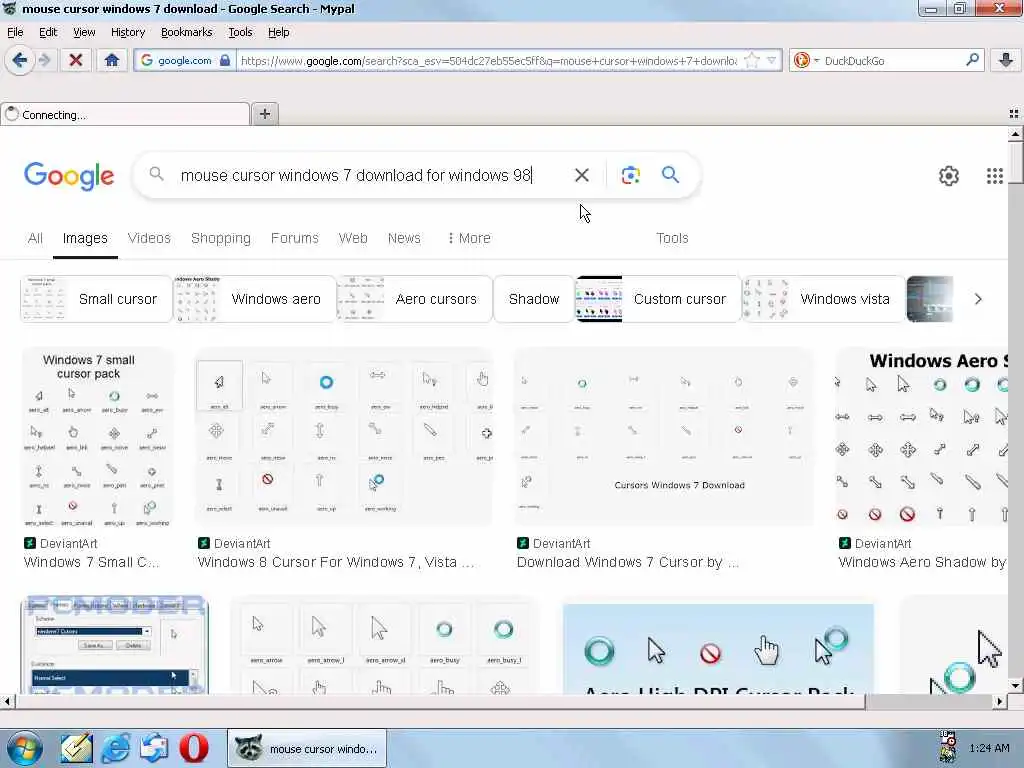This screenshot has width=1024, height=768.
Task: Click the padlock site security icon
Action: pos(225,61)
